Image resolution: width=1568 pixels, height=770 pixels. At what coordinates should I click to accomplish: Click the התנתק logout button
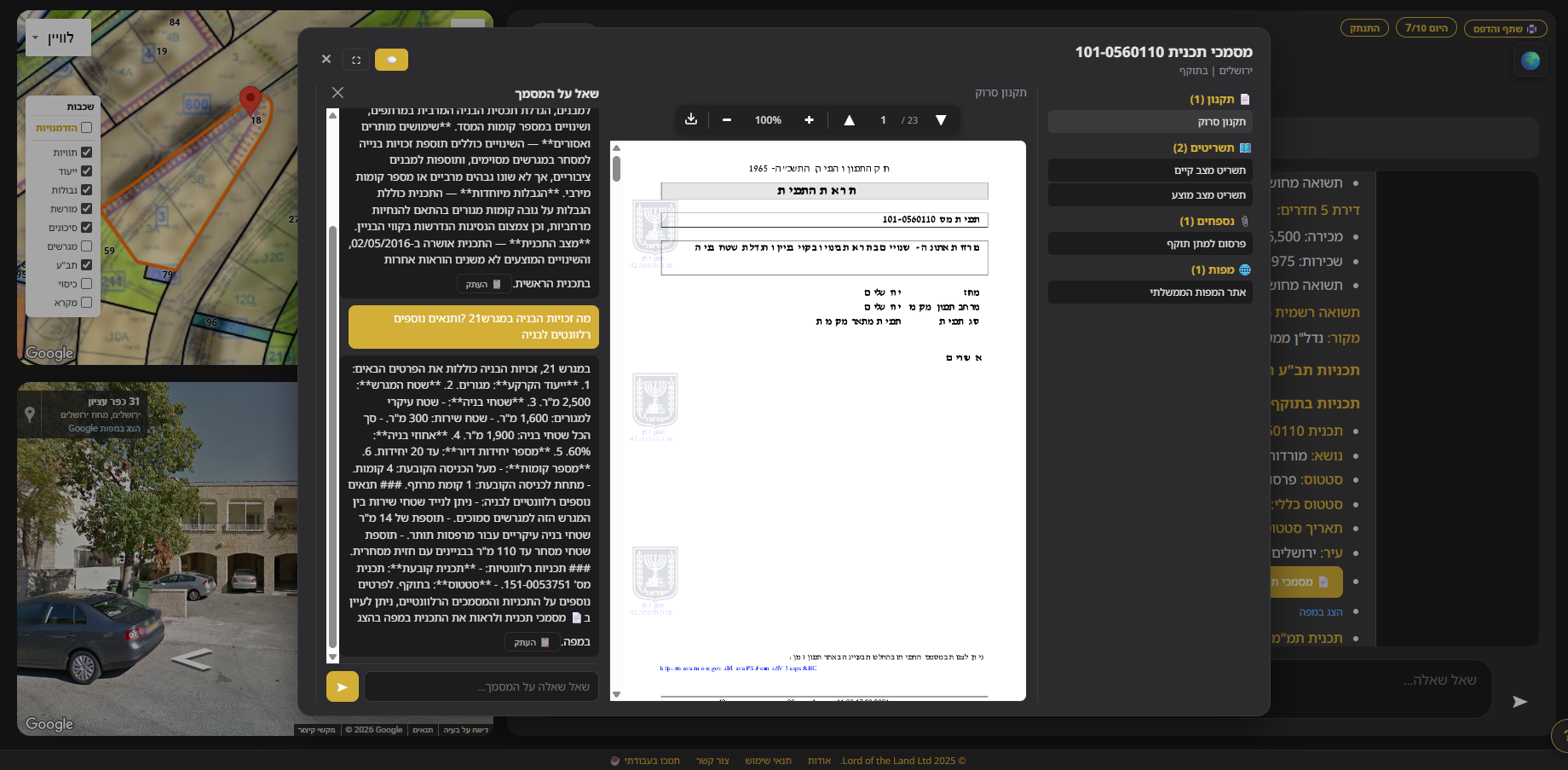coord(1364,27)
